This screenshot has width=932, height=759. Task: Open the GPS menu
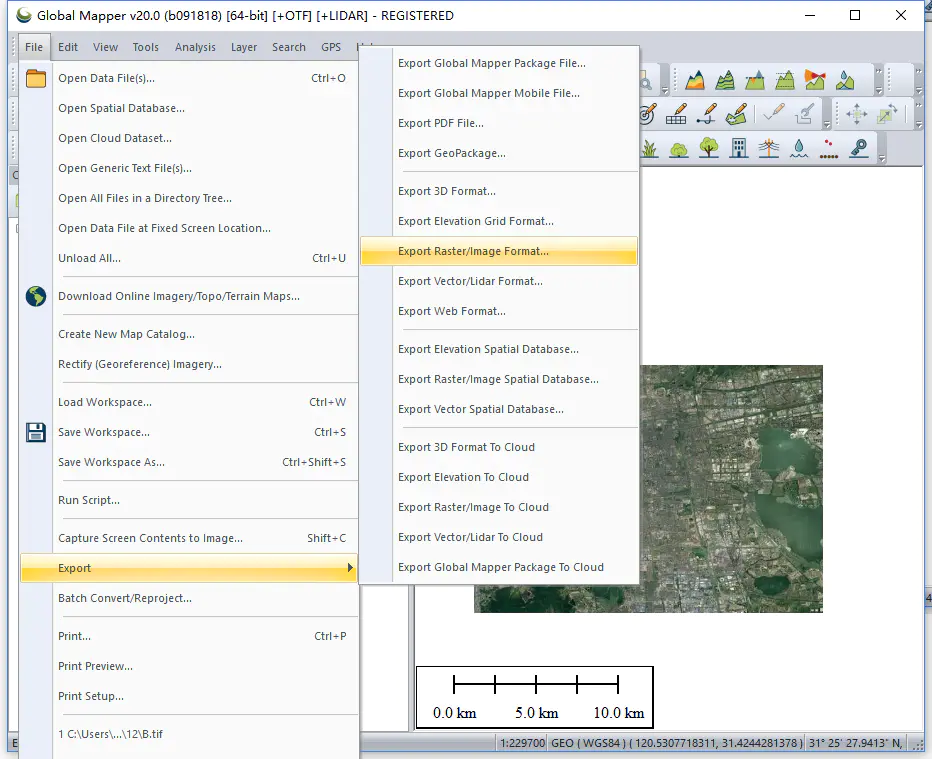[331, 47]
